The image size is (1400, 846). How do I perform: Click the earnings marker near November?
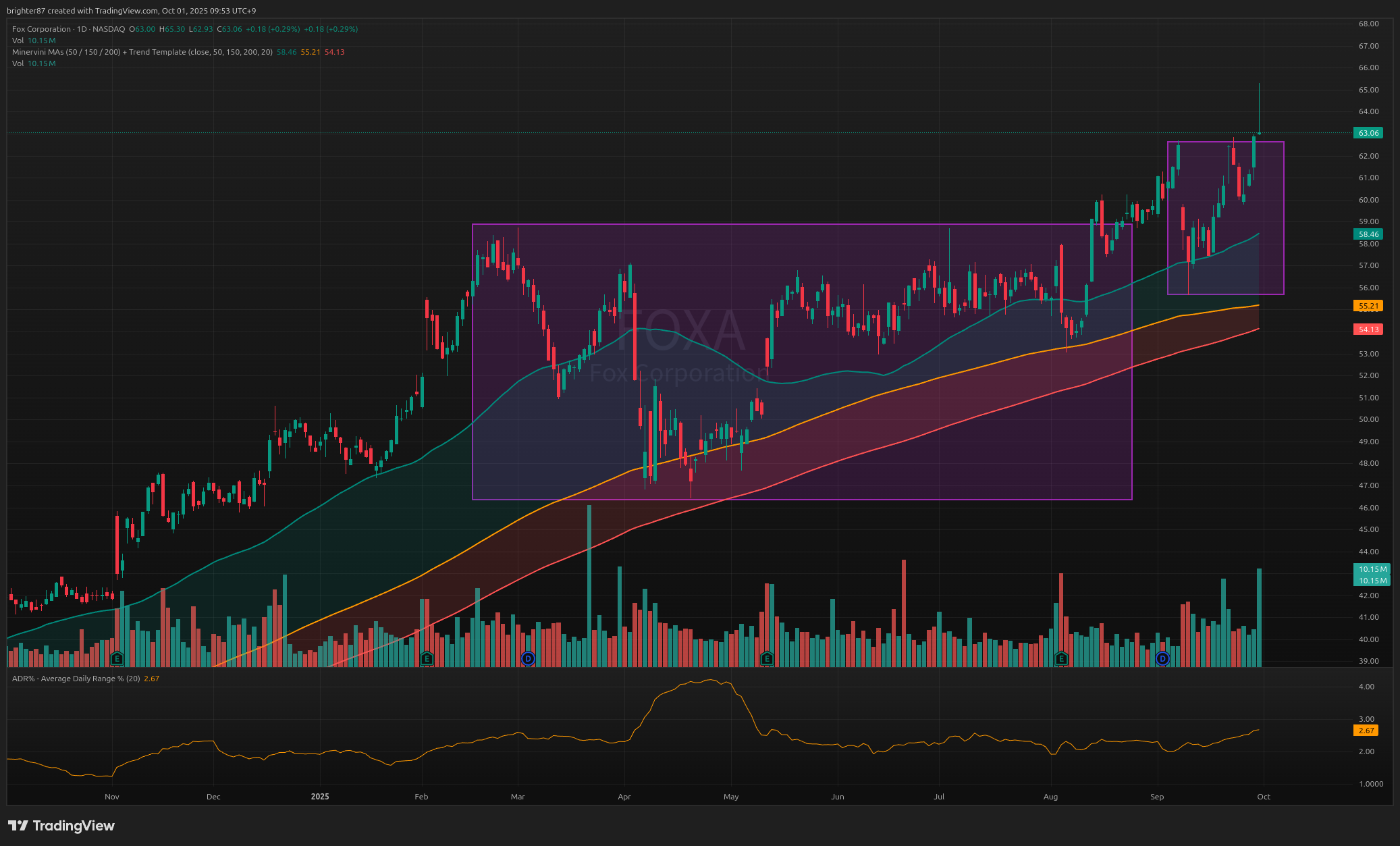pyautogui.click(x=117, y=658)
